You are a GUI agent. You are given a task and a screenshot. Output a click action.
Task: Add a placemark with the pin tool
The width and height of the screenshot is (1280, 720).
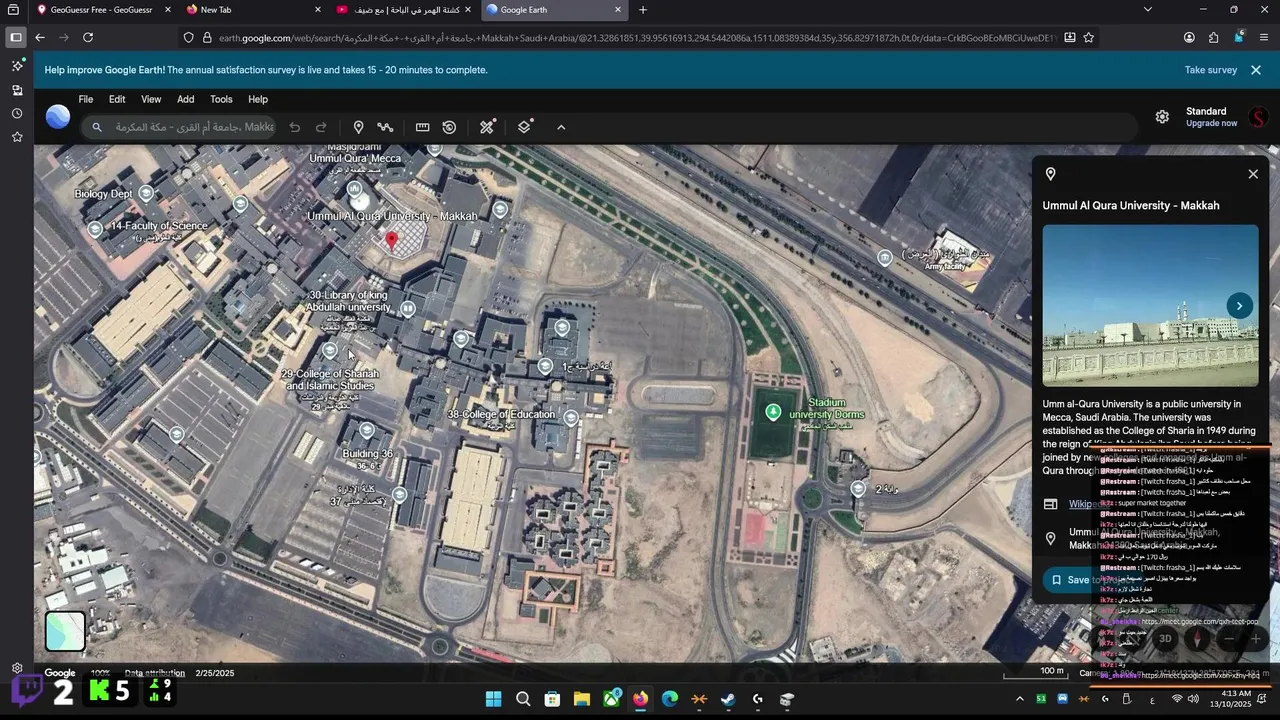358,127
